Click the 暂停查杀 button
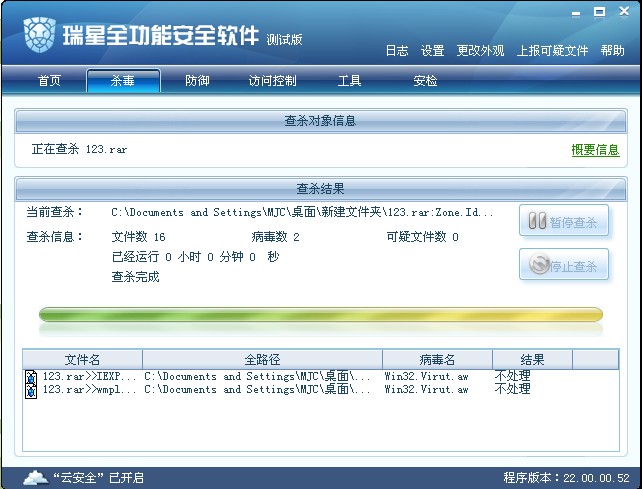 [564, 221]
